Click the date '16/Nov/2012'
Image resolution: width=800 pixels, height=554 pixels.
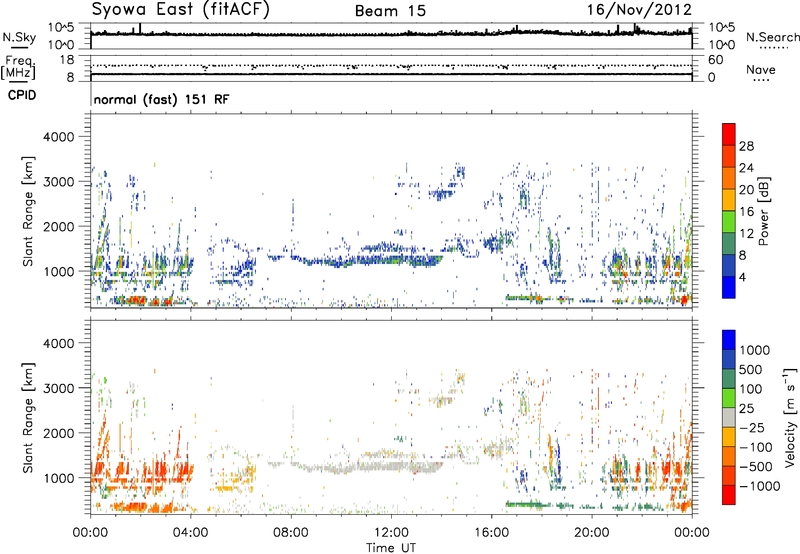pyautogui.click(x=639, y=10)
